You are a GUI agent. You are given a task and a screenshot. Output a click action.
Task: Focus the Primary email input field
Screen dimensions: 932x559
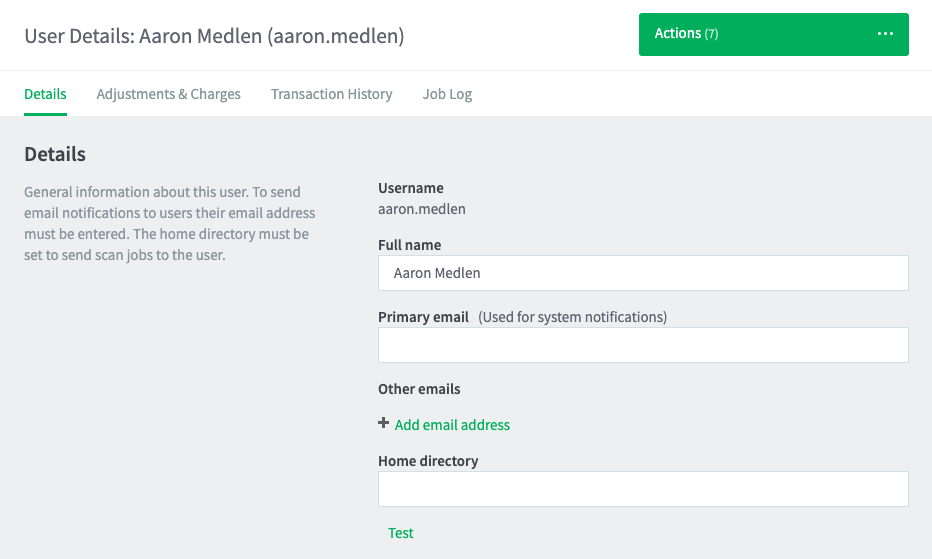pyautogui.click(x=643, y=345)
